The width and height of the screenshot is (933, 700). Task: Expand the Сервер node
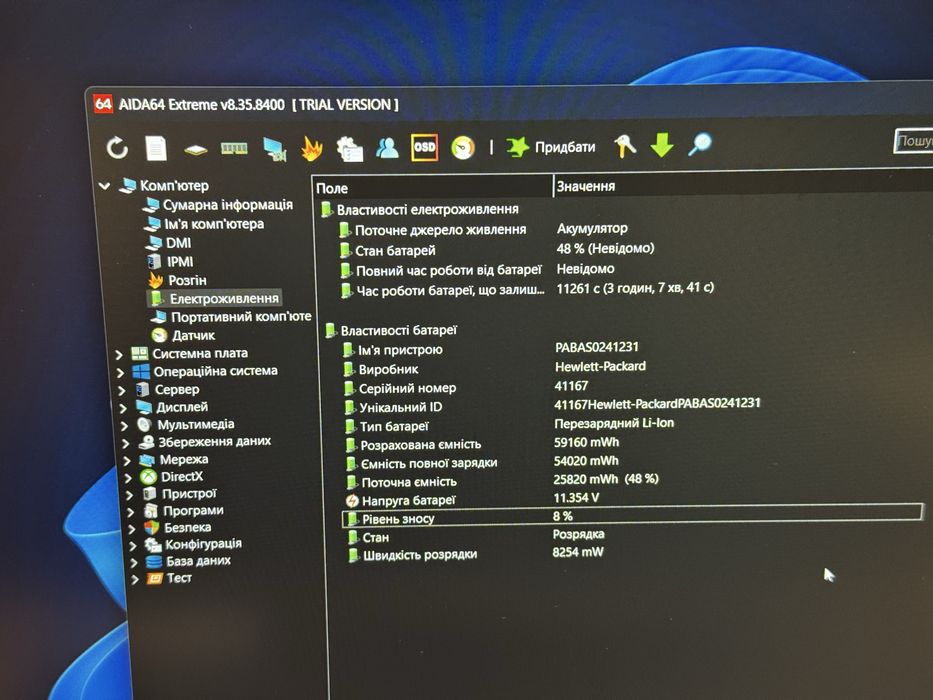click(121, 390)
